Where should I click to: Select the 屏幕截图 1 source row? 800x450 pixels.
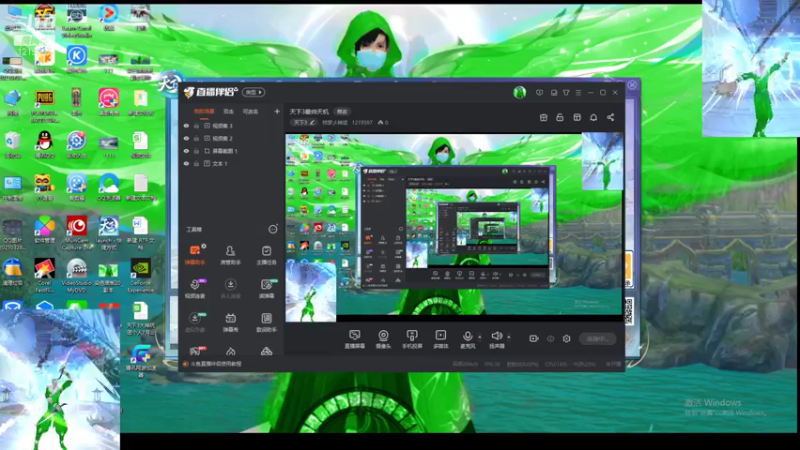pos(232,151)
